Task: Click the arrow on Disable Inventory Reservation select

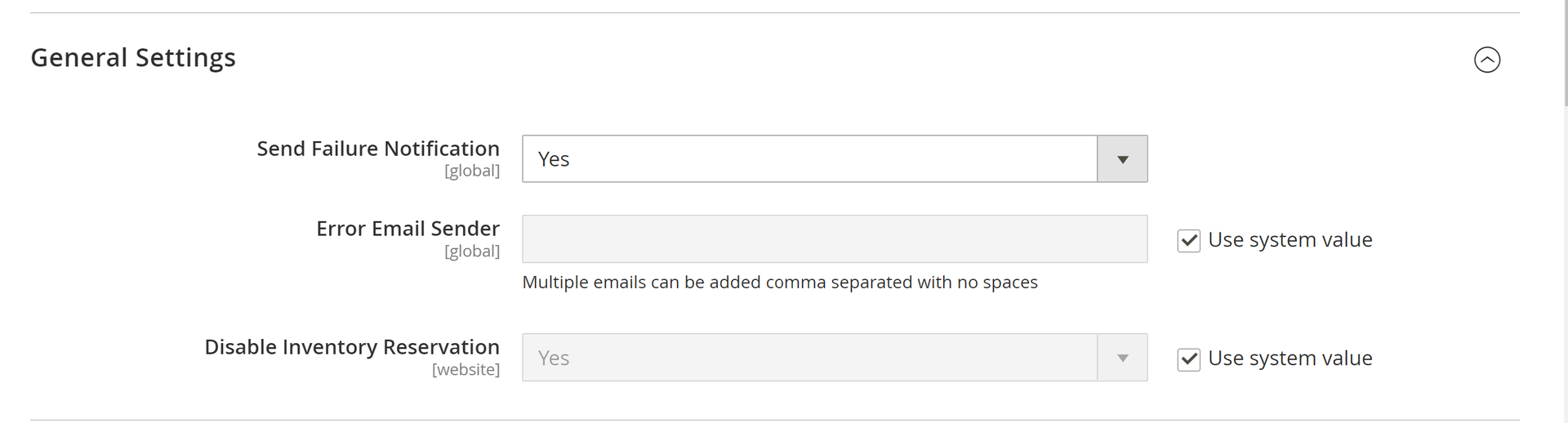Action: tap(1122, 358)
